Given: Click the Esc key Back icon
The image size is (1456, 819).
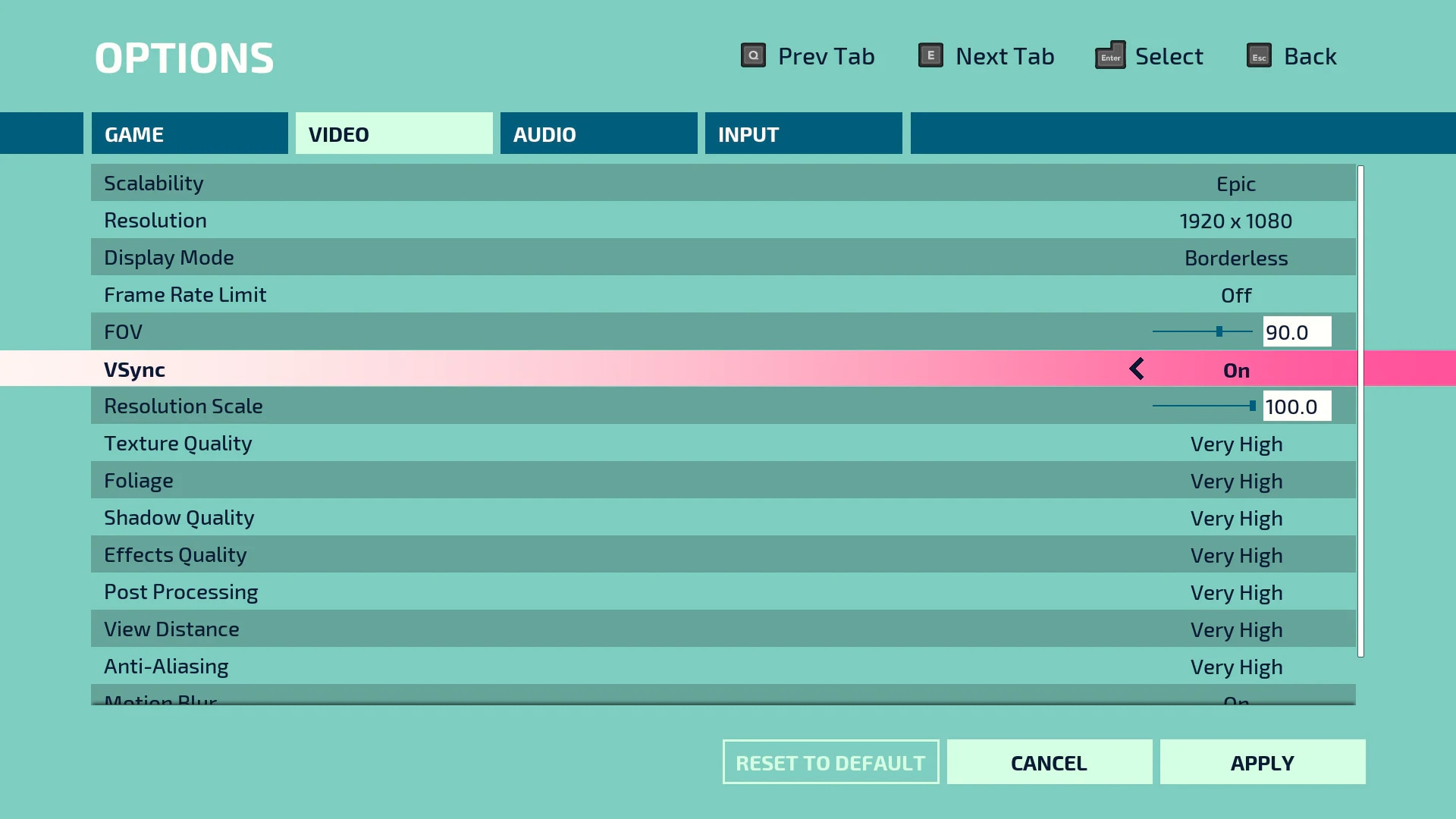Looking at the screenshot, I should [1259, 55].
